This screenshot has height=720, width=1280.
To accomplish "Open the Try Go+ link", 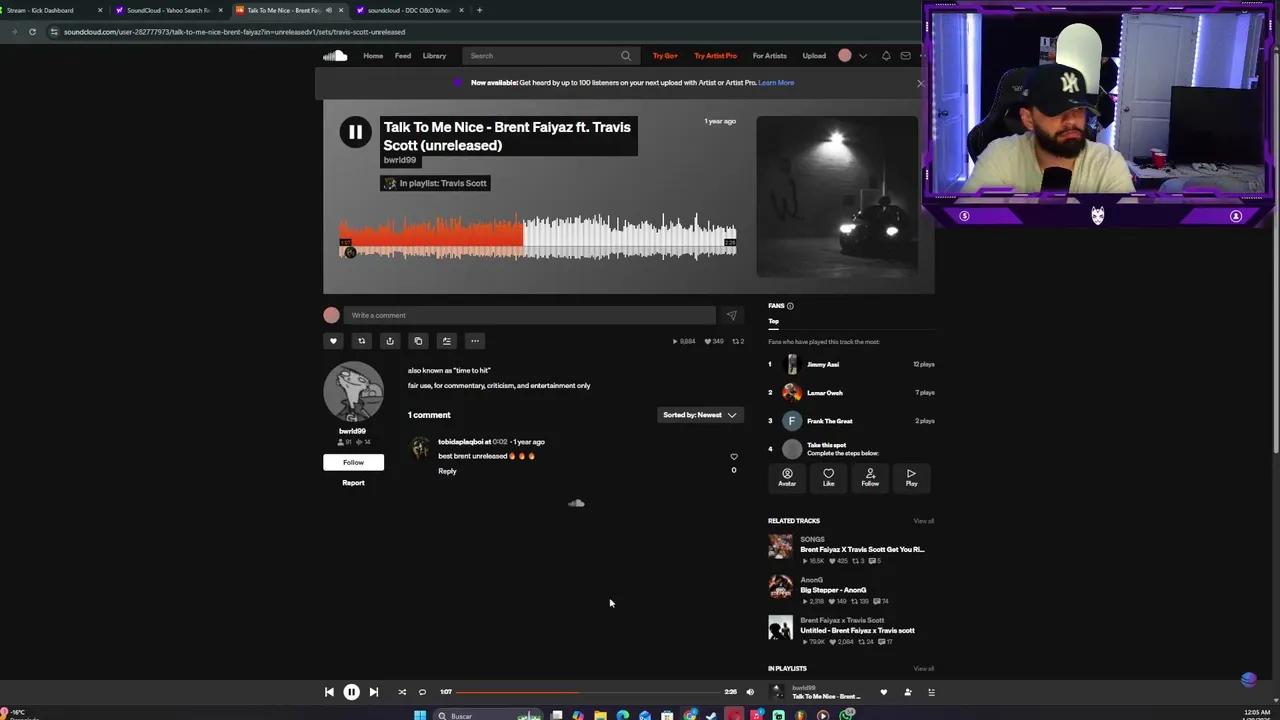I will pyautogui.click(x=665, y=56).
